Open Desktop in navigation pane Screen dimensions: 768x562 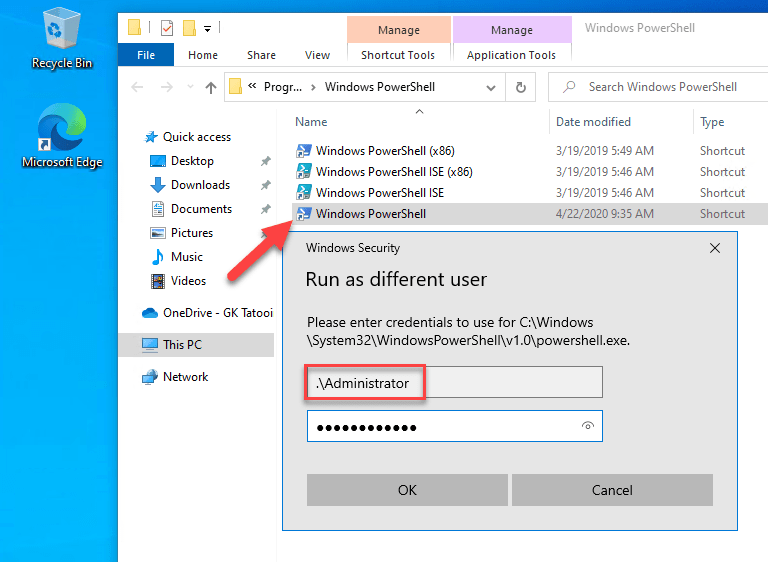192,161
